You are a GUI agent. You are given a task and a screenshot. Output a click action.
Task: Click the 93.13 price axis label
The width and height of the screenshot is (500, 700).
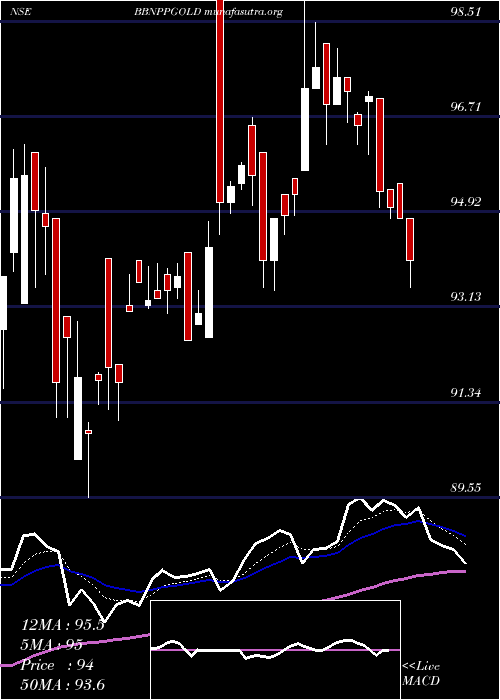[466, 297]
